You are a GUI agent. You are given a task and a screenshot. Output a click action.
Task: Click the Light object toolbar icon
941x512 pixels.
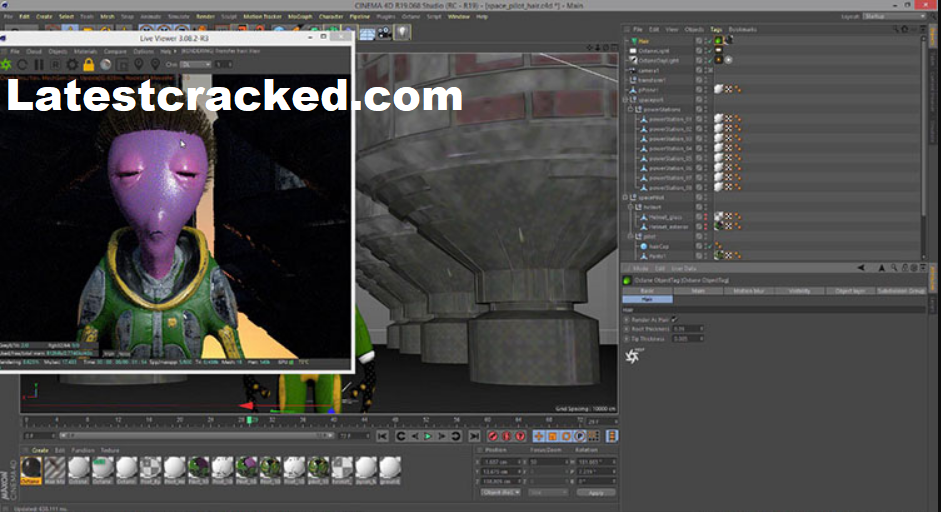[x=401, y=33]
